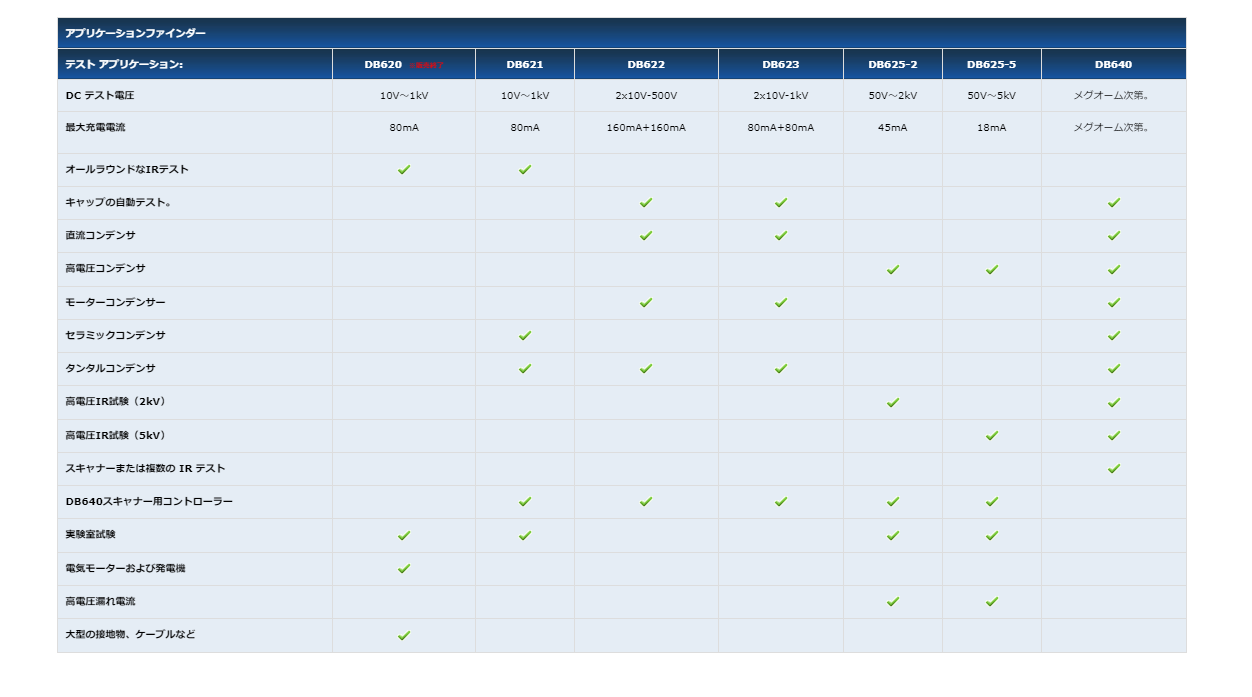The image size is (1252, 697).
Task: Click DB625-5 checkmark in 高電圧漏れ電流 row
Action: click(992, 602)
